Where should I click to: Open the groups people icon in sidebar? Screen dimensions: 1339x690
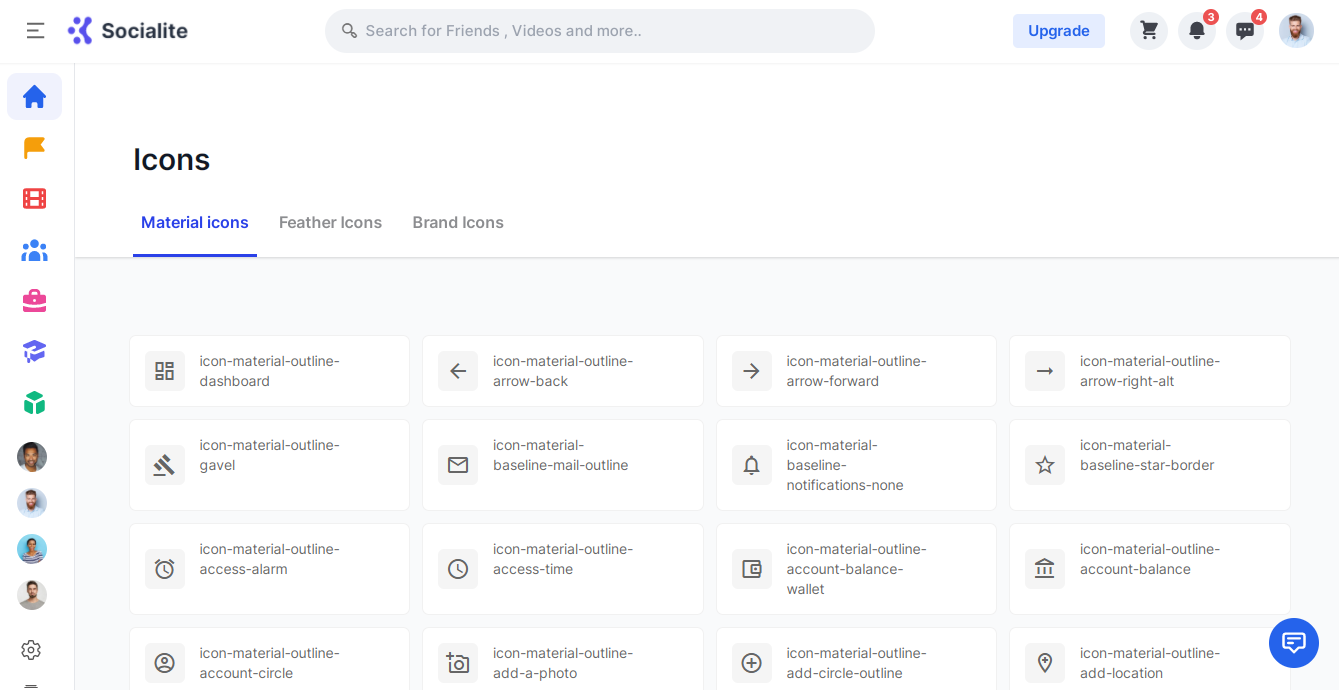click(x=35, y=250)
